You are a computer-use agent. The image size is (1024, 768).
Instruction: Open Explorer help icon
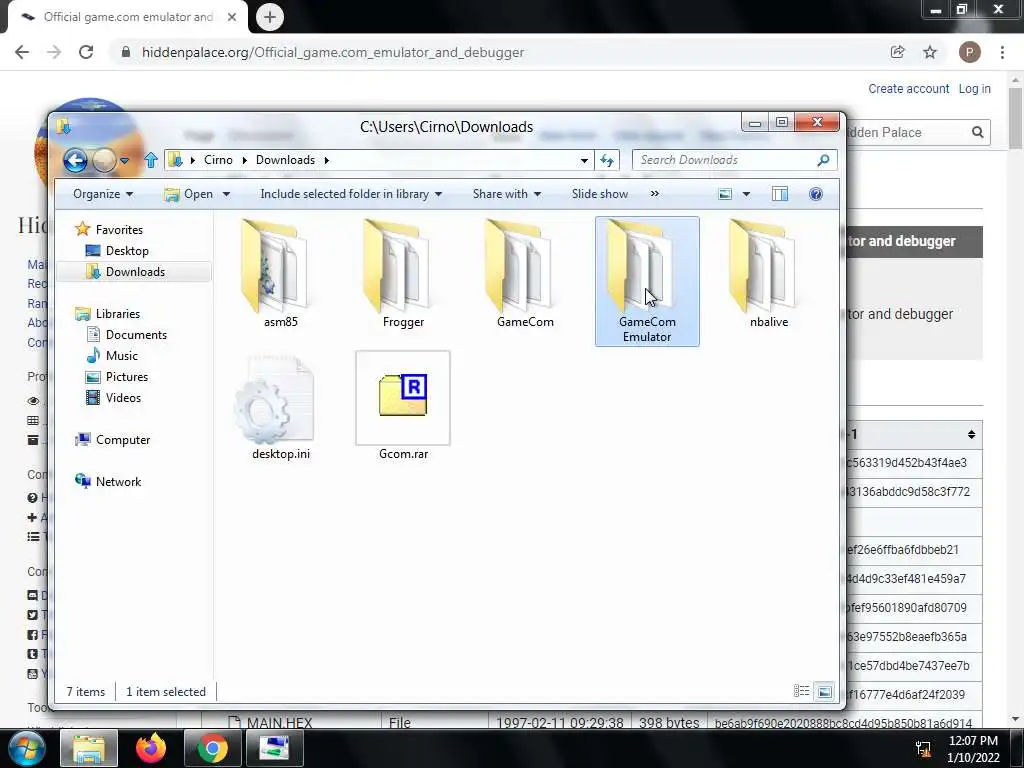click(816, 194)
